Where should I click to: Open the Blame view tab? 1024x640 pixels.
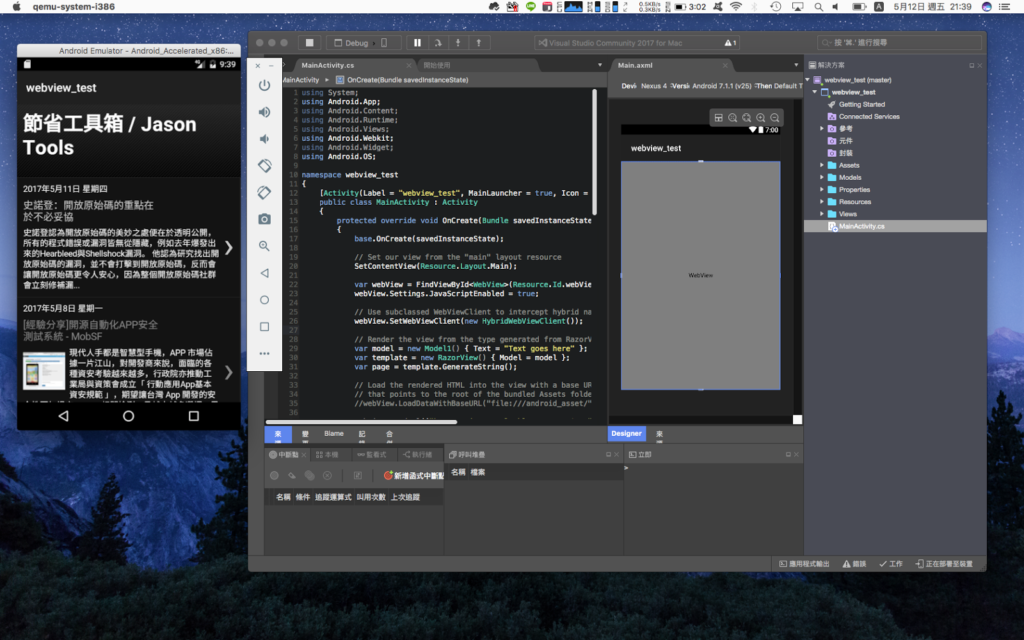point(334,434)
